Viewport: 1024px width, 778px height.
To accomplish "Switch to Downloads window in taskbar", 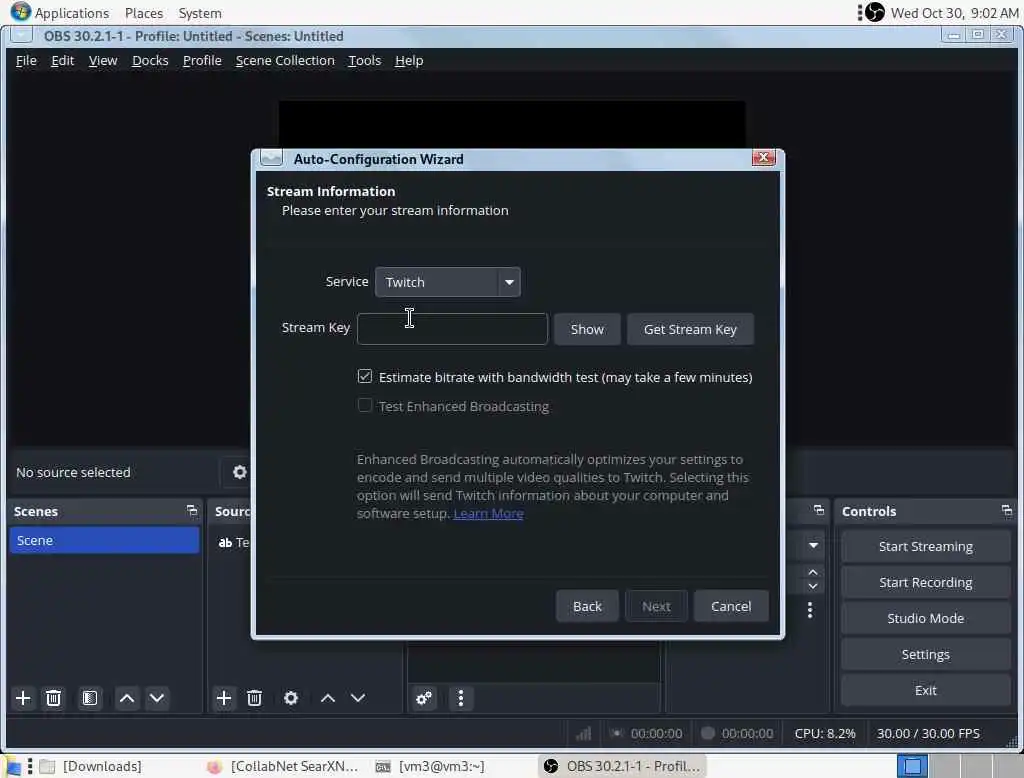I will tap(91, 766).
